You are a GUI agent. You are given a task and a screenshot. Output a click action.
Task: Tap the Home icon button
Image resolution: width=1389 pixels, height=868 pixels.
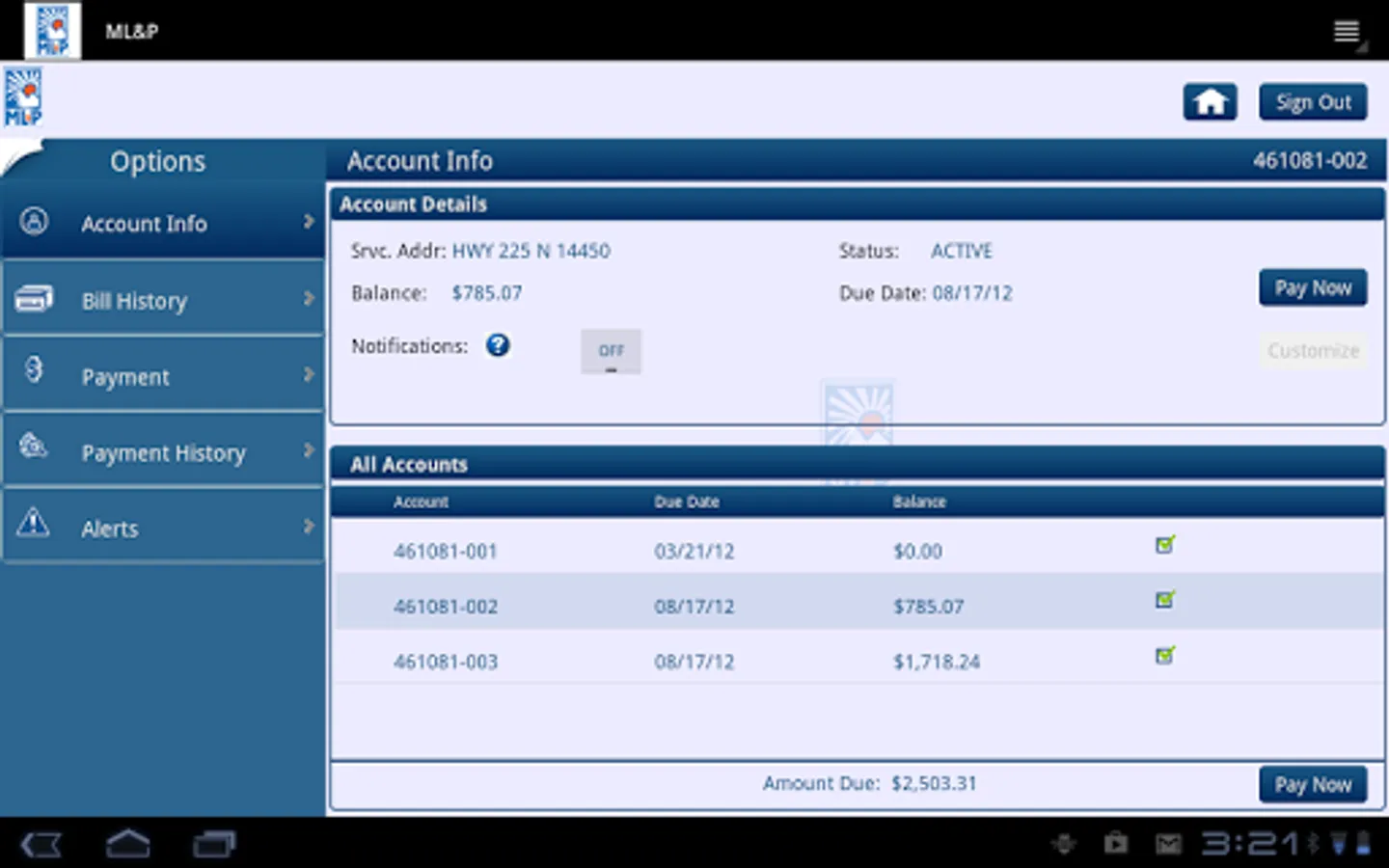click(1210, 101)
